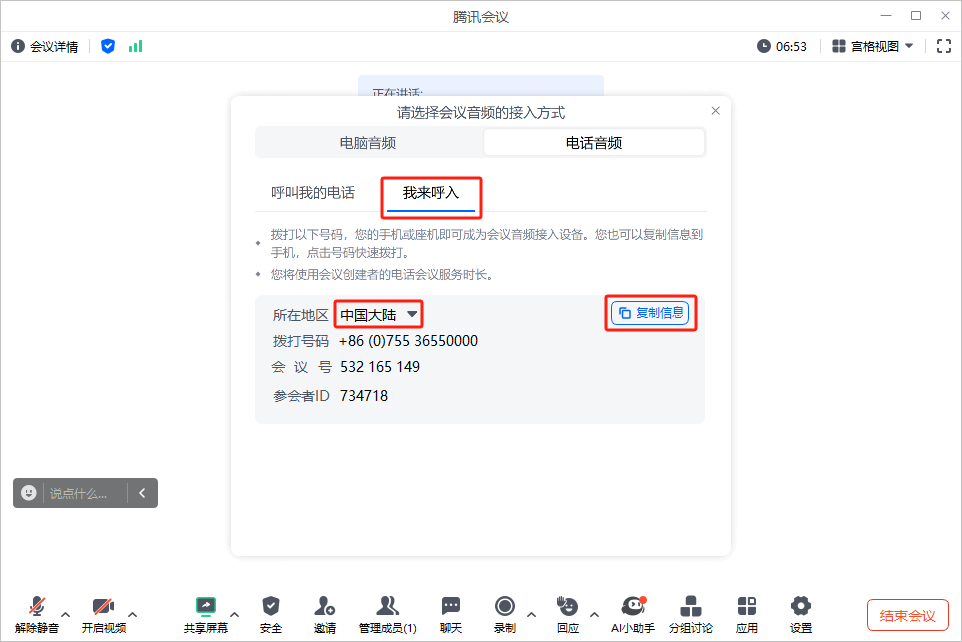Enter full screen mode
The width and height of the screenshot is (962, 642).
click(944, 46)
